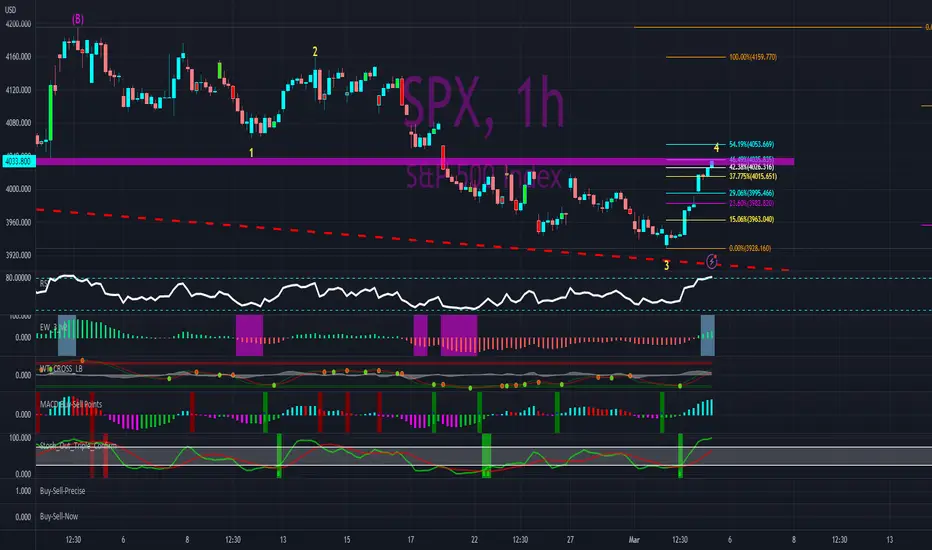This screenshot has height=550, width=932.
Task: Click the Mar date label on time axis
Action: pos(634,540)
